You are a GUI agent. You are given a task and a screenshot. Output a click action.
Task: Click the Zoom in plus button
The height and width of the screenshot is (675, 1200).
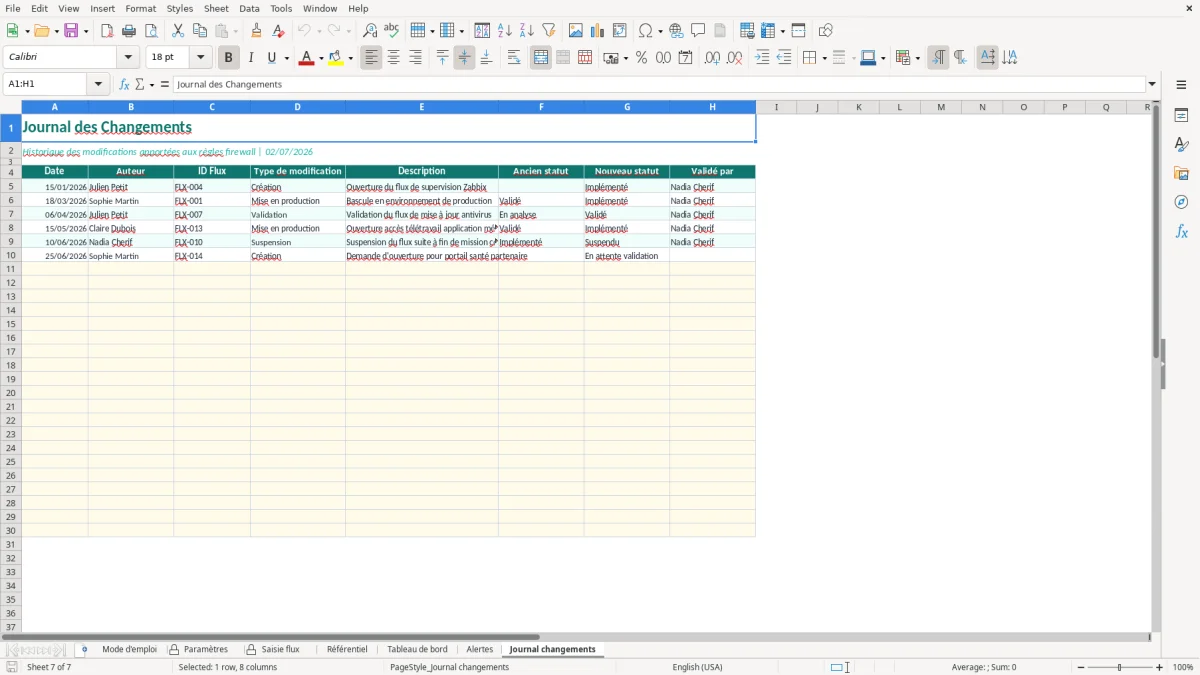(1159, 667)
